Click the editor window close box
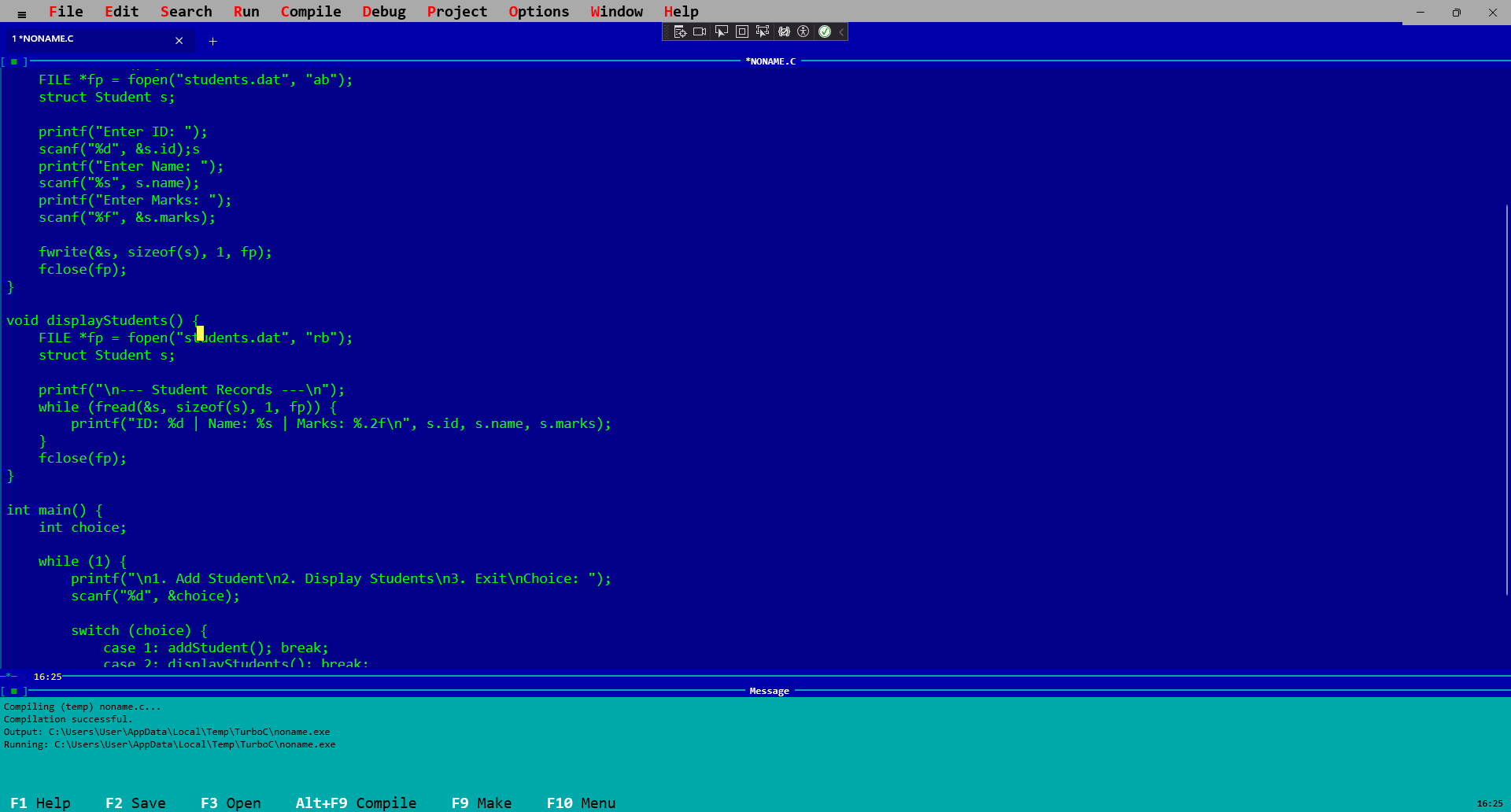Image resolution: width=1511 pixels, height=812 pixels. coord(14,61)
